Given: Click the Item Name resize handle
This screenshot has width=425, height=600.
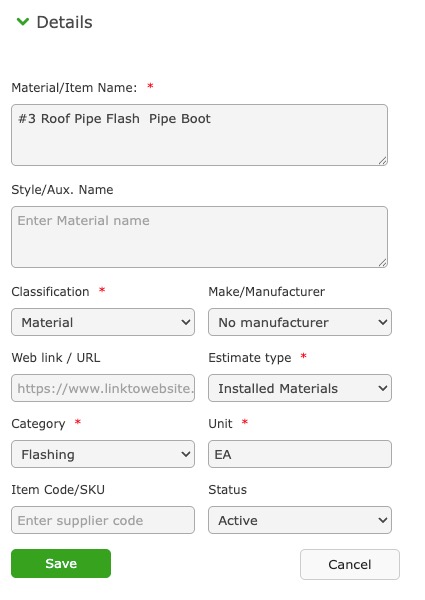Looking at the screenshot, I should pyautogui.click(x=383, y=161).
